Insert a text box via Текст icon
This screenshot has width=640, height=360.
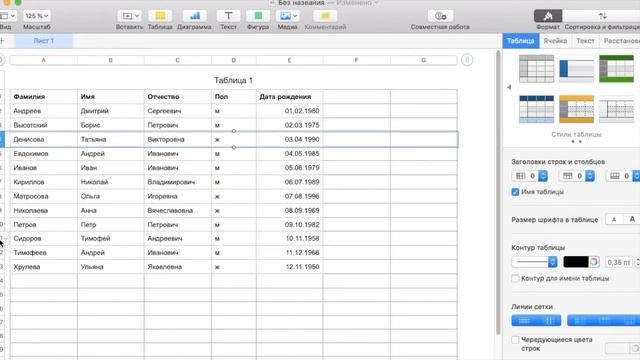point(228,16)
